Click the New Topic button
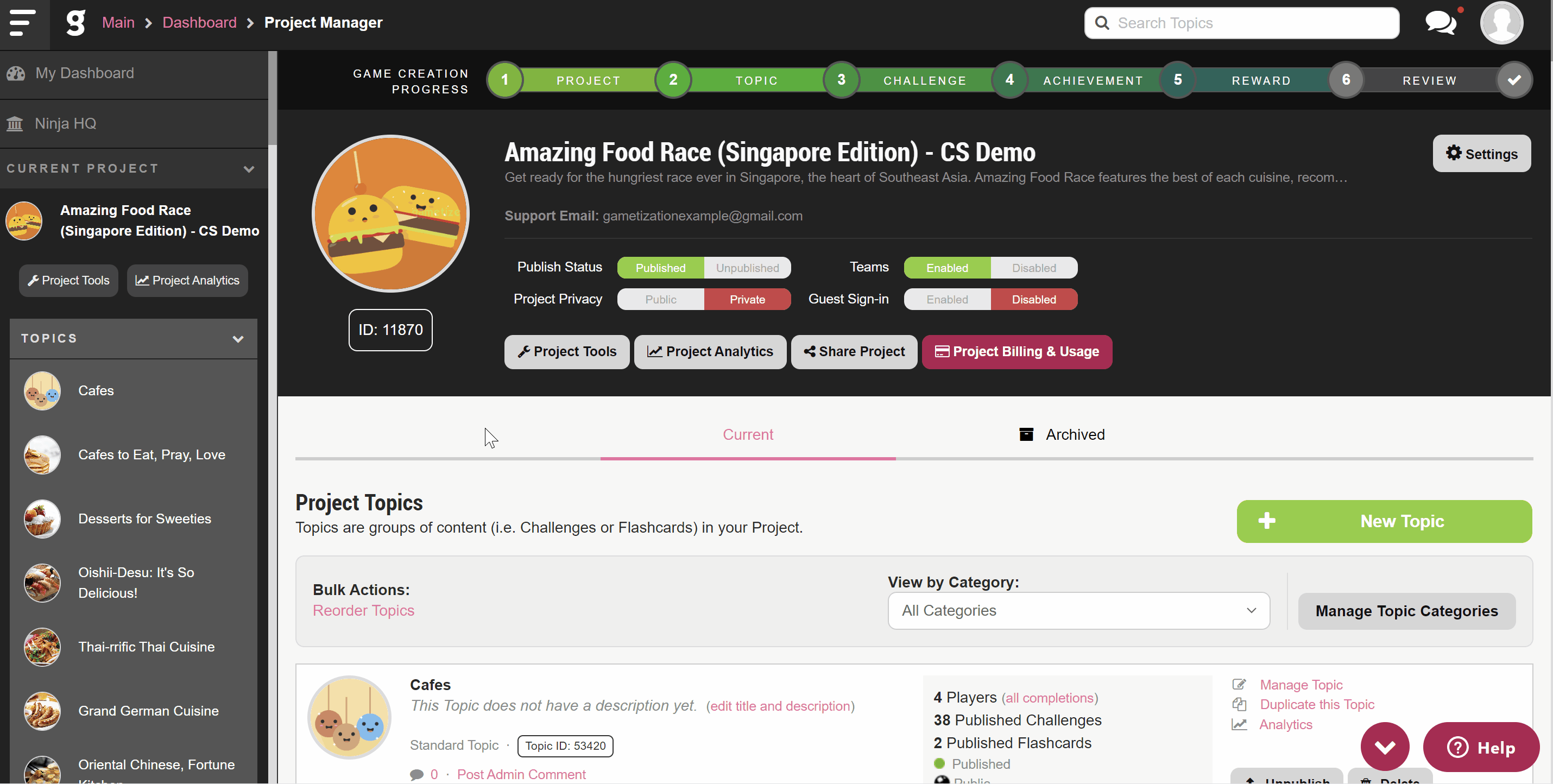 [x=1384, y=521]
